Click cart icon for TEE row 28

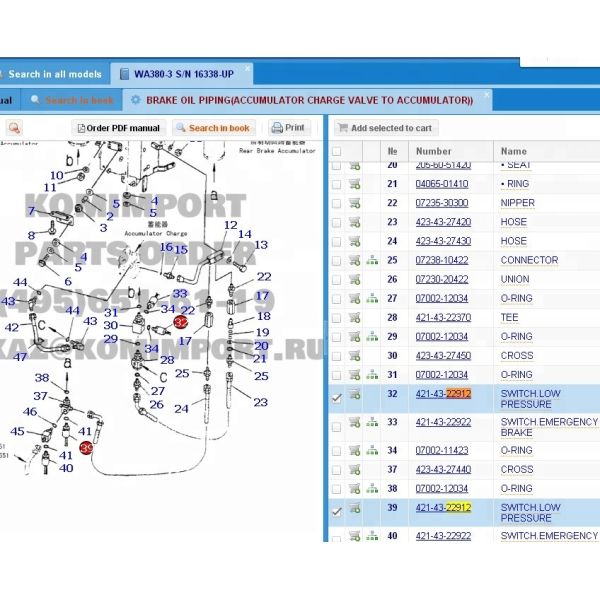click(x=354, y=317)
